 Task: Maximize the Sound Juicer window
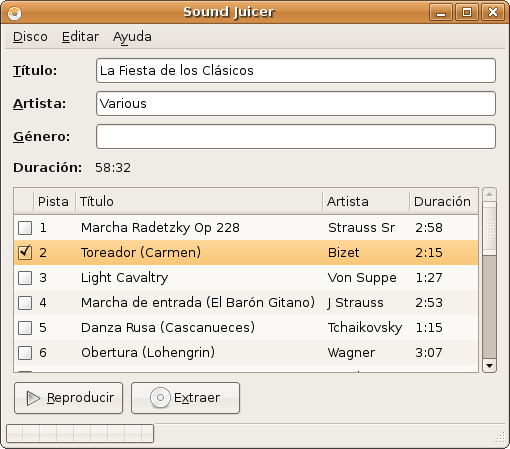pos(467,13)
